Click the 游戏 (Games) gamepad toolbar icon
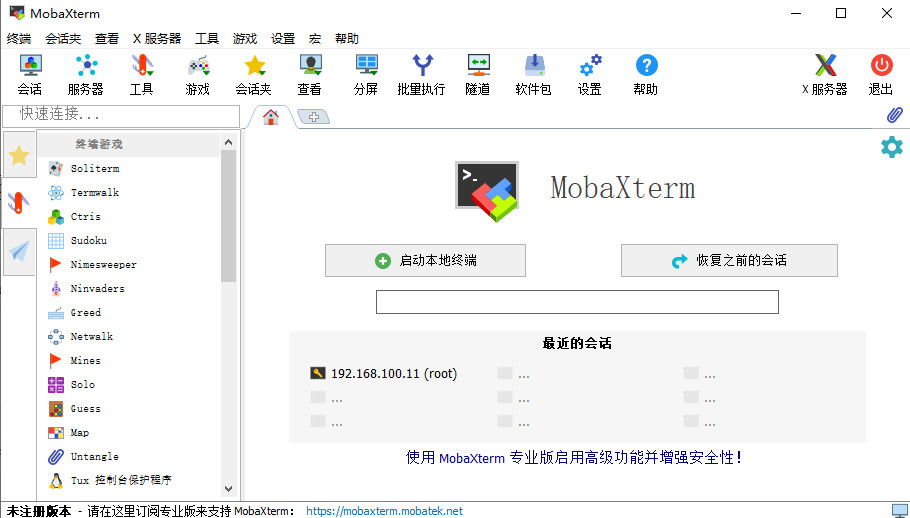Viewport: 910px width, 518px height. click(x=198, y=75)
